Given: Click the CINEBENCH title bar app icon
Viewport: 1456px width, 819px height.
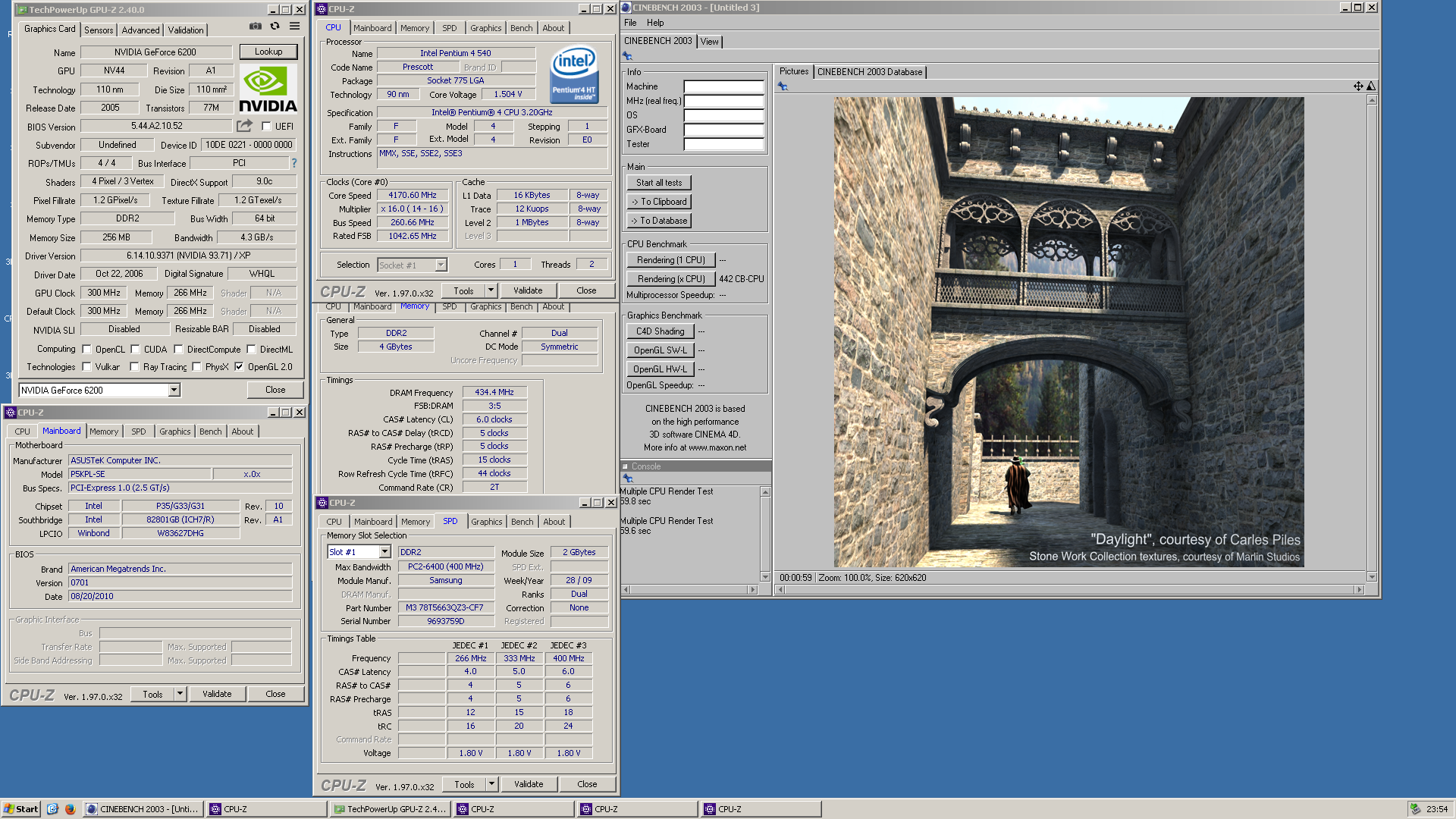Looking at the screenshot, I should click(x=626, y=8).
